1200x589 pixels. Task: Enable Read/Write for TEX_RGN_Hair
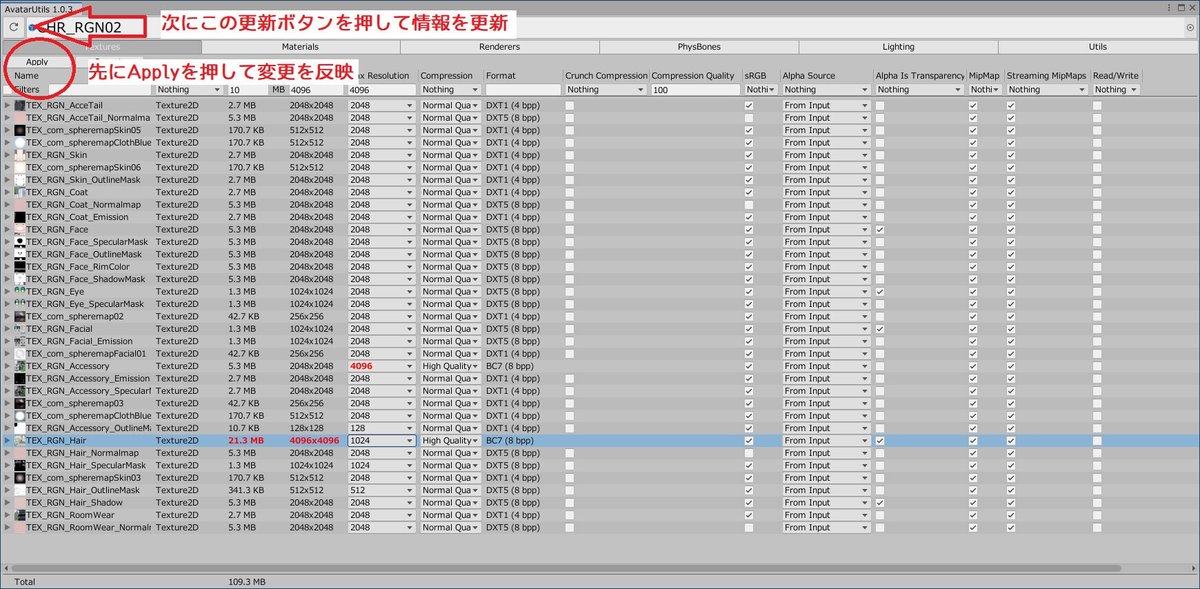pos(1097,441)
